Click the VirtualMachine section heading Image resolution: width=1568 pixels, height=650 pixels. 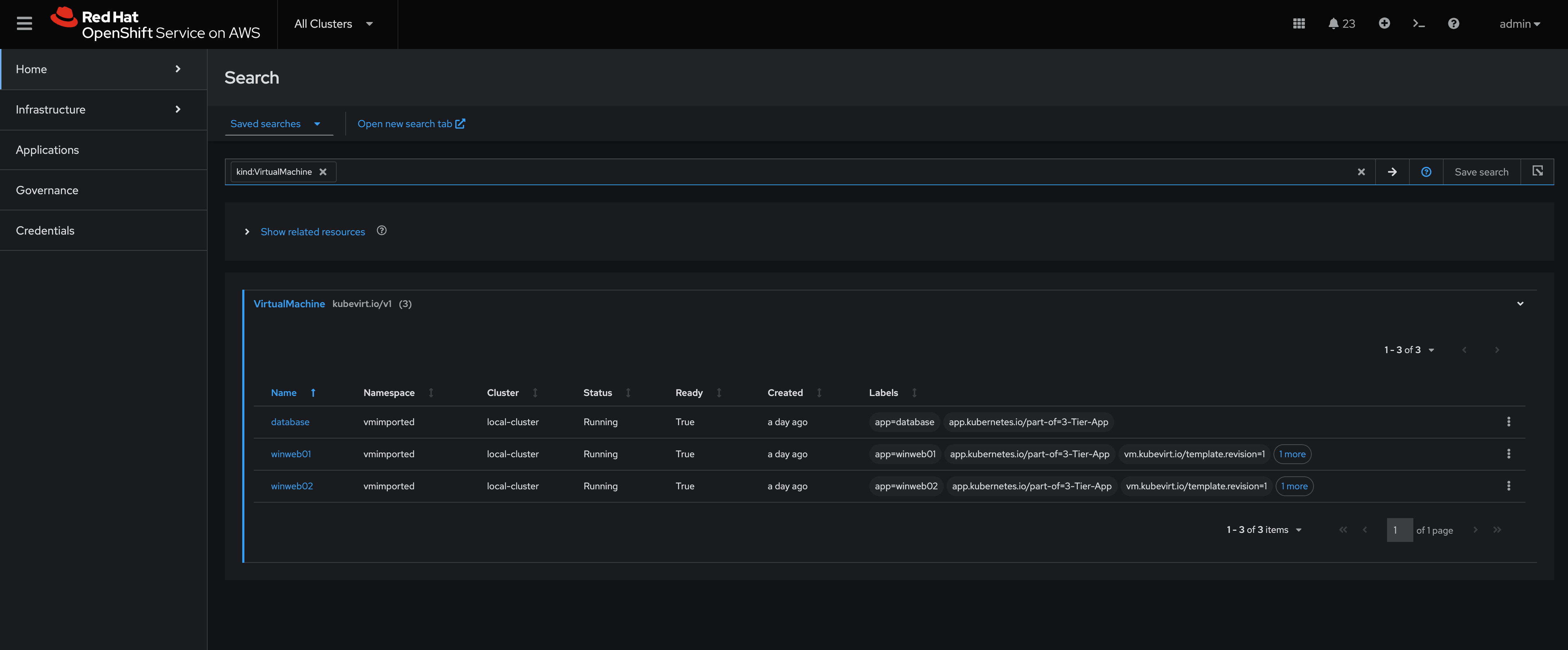click(289, 304)
